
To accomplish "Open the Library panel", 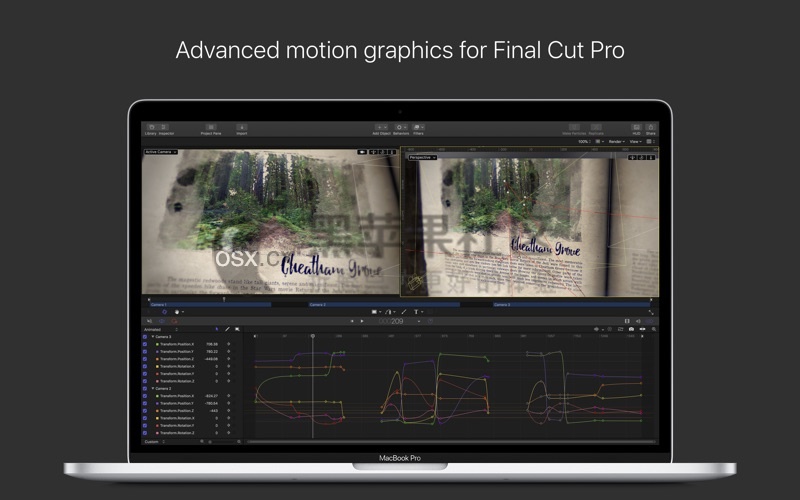I will 151,127.
